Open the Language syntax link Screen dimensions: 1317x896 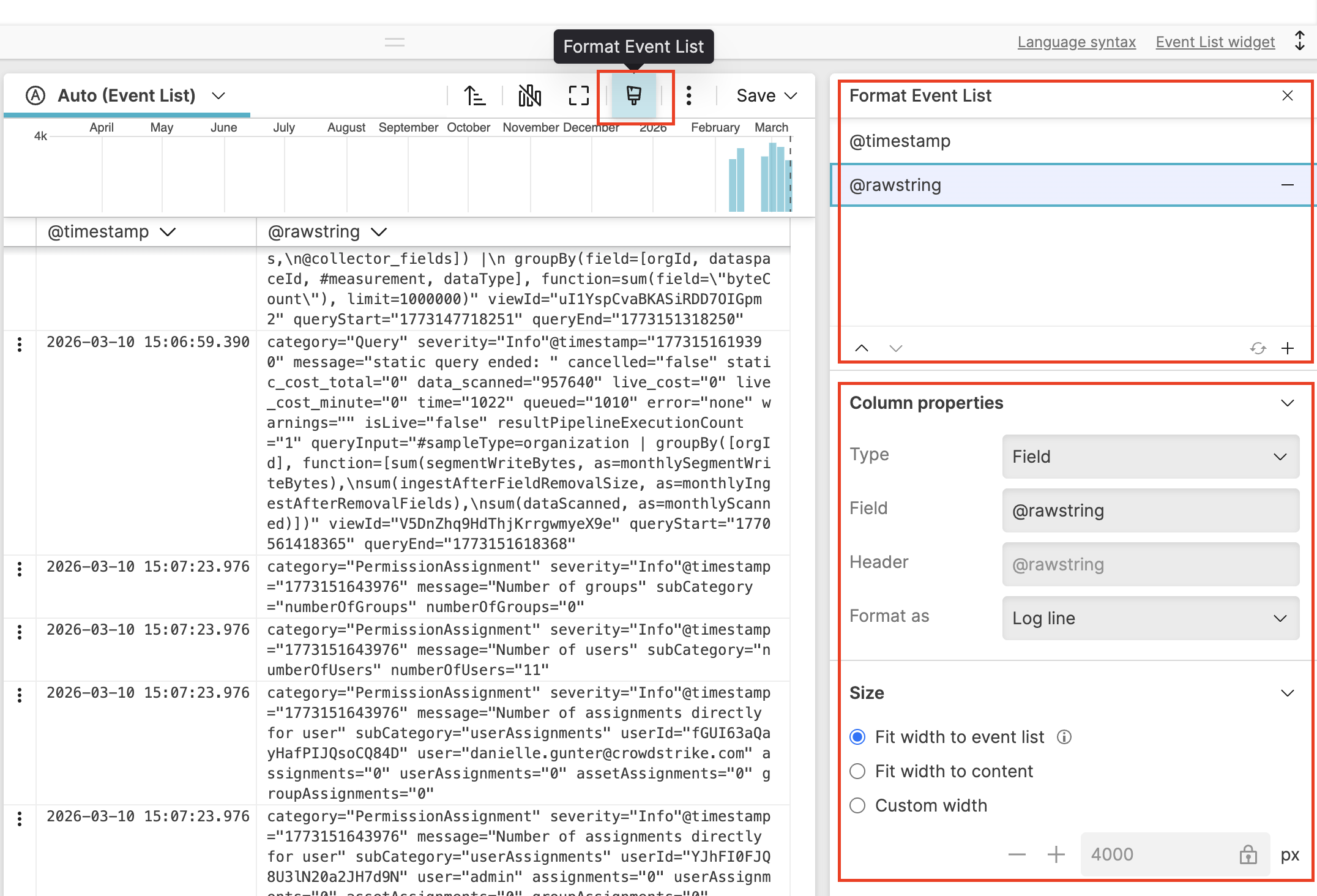pos(1076,42)
